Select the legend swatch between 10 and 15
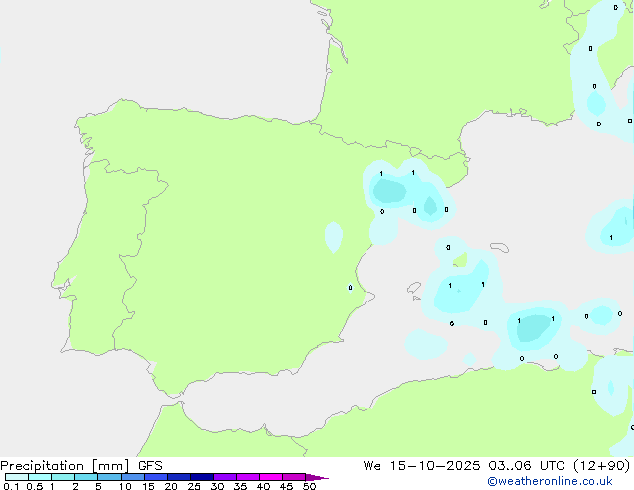 pos(133,477)
